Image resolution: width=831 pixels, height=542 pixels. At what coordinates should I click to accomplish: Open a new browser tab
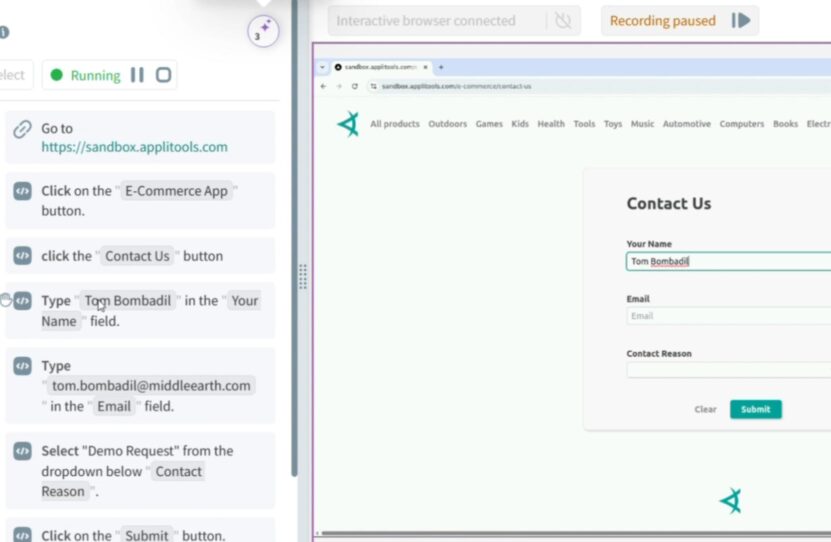coord(441,67)
